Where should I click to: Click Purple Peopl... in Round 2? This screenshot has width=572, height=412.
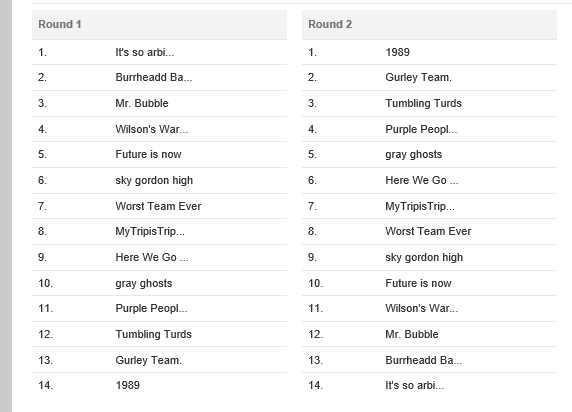point(421,129)
